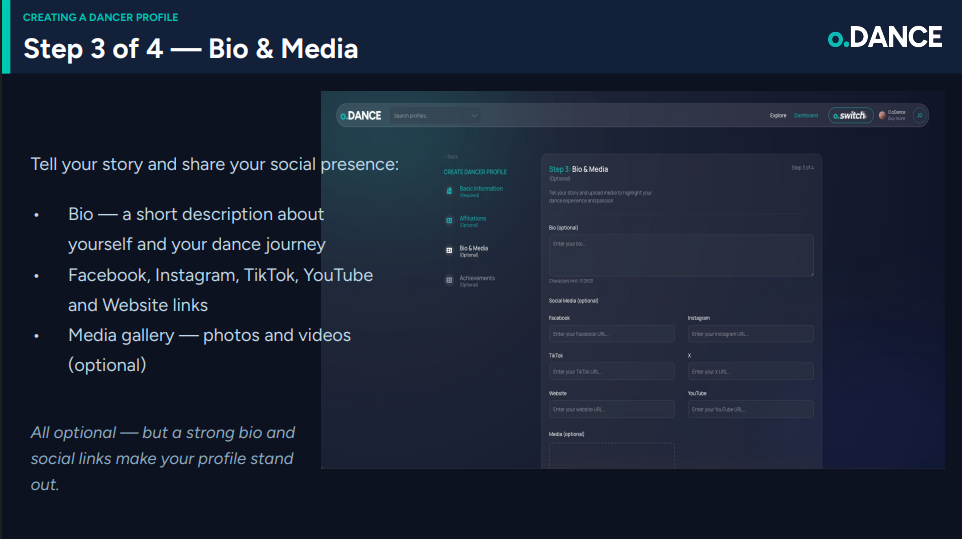Click the X URL input field
Image resolution: width=962 pixels, height=539 pixels.
tap(750, 371)
